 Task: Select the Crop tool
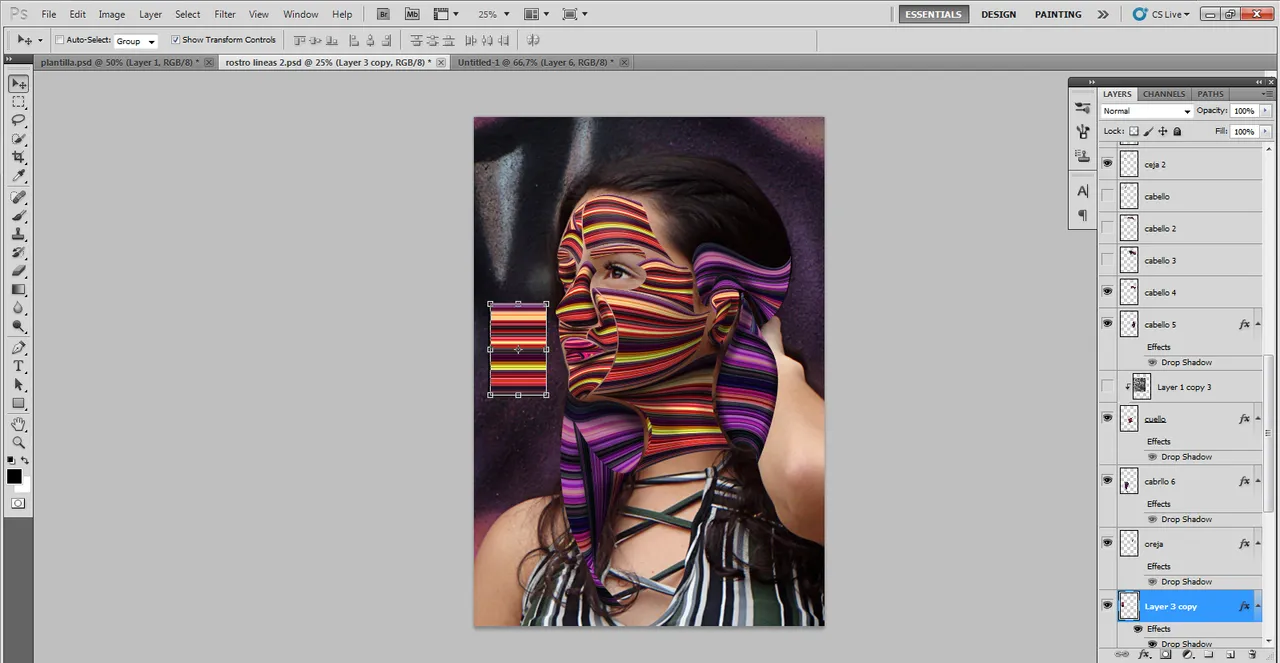[18, 158]
